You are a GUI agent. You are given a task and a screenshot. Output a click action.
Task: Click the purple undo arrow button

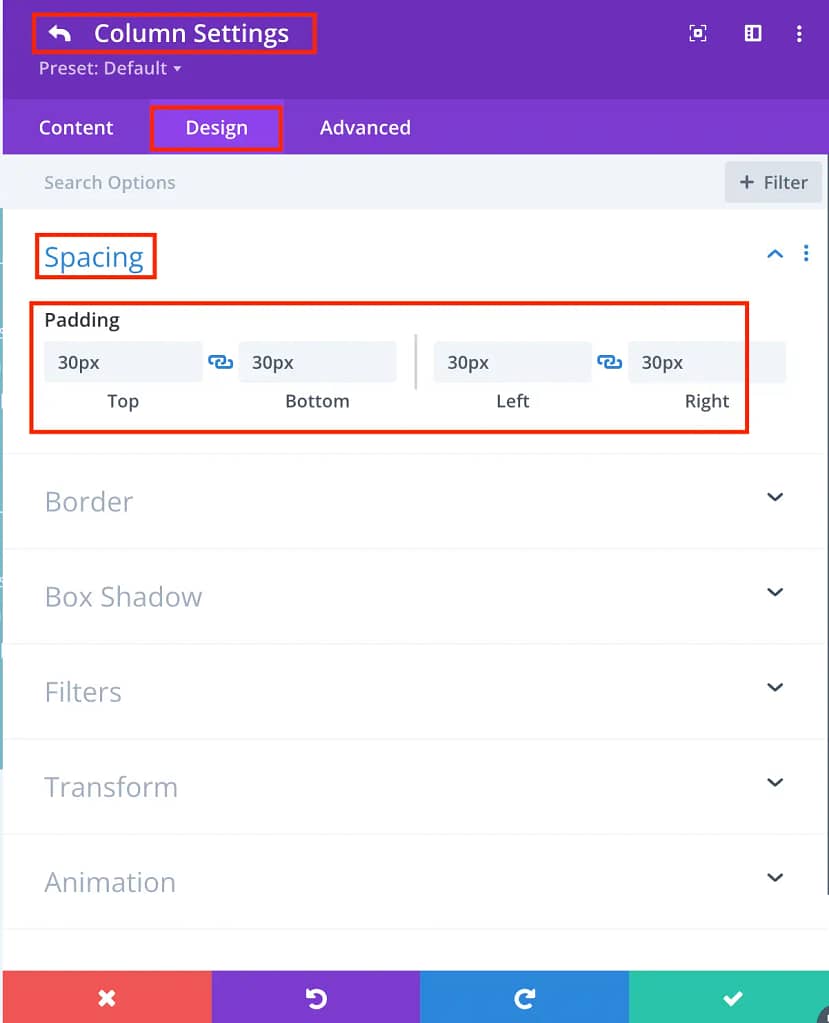[x=316, y=997]
